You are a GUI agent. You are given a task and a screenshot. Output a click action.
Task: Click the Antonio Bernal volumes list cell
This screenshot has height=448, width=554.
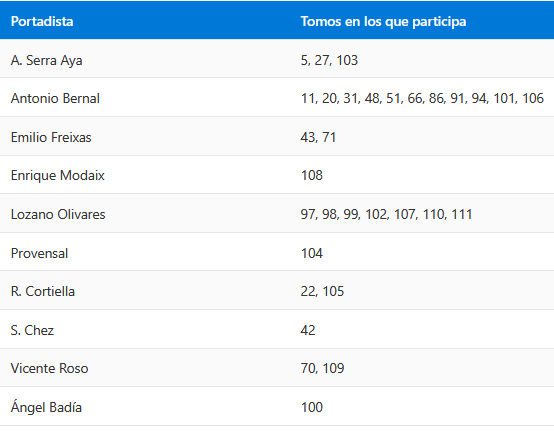pyautogui.click(x=422, y=99)
